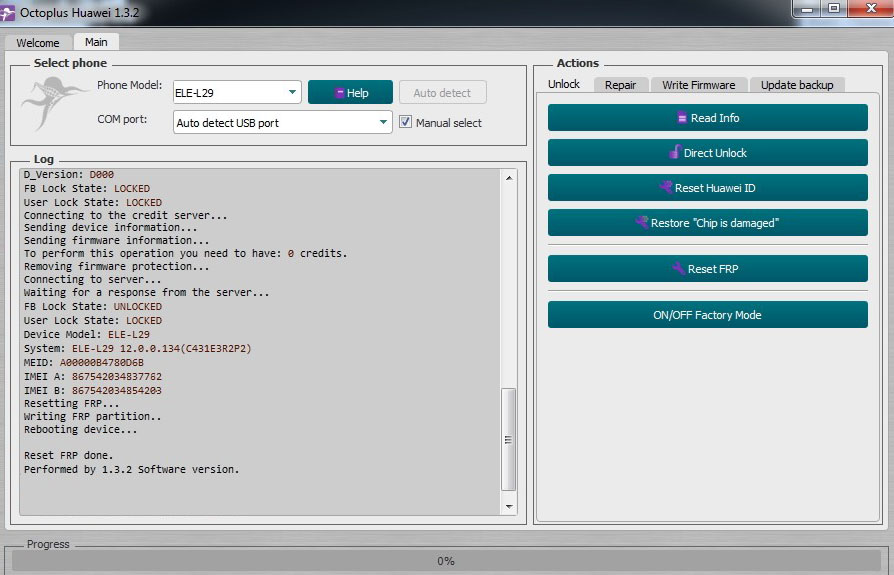894x575 pixels.
Task: Run Restore "Chip is damaged"
Action: click(708, 223)
